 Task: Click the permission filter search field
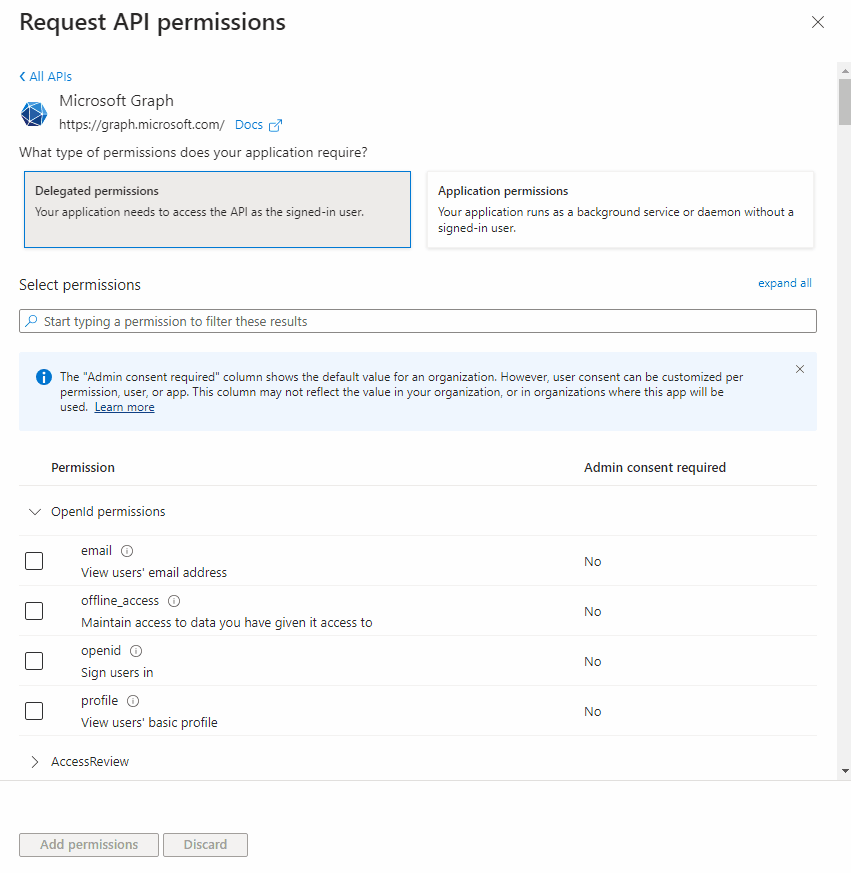click(418, 321)
